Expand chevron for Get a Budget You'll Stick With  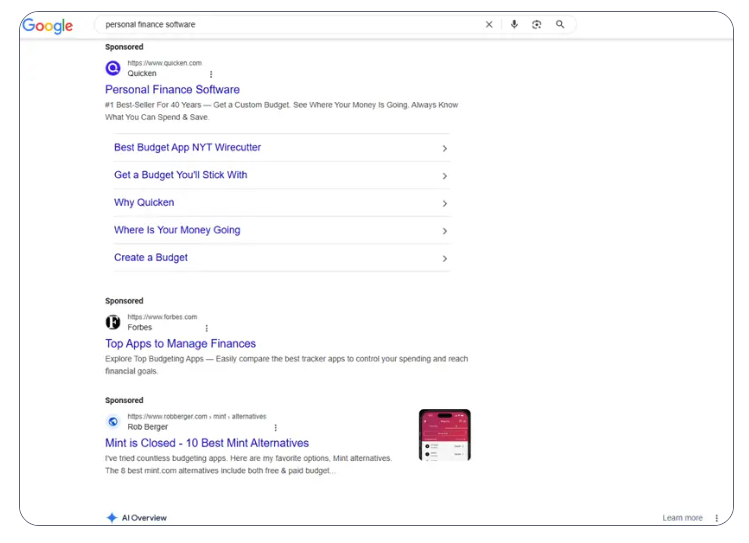[x=444, y=176]
